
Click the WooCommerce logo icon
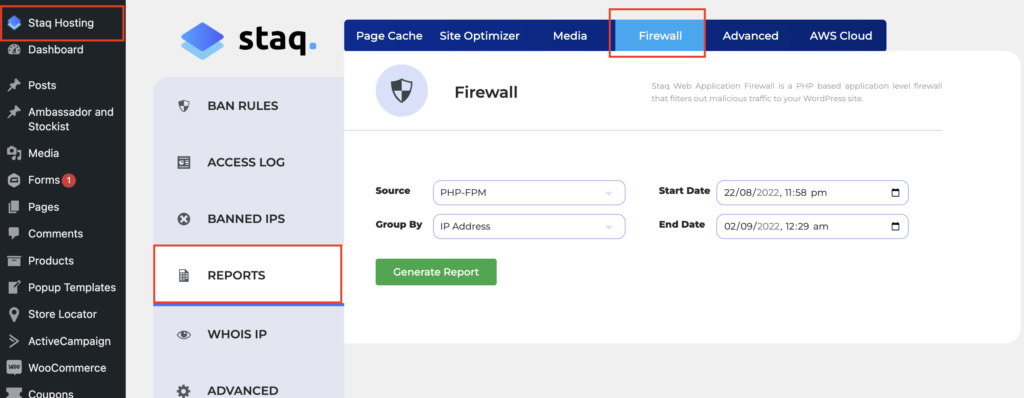(14, 368)
